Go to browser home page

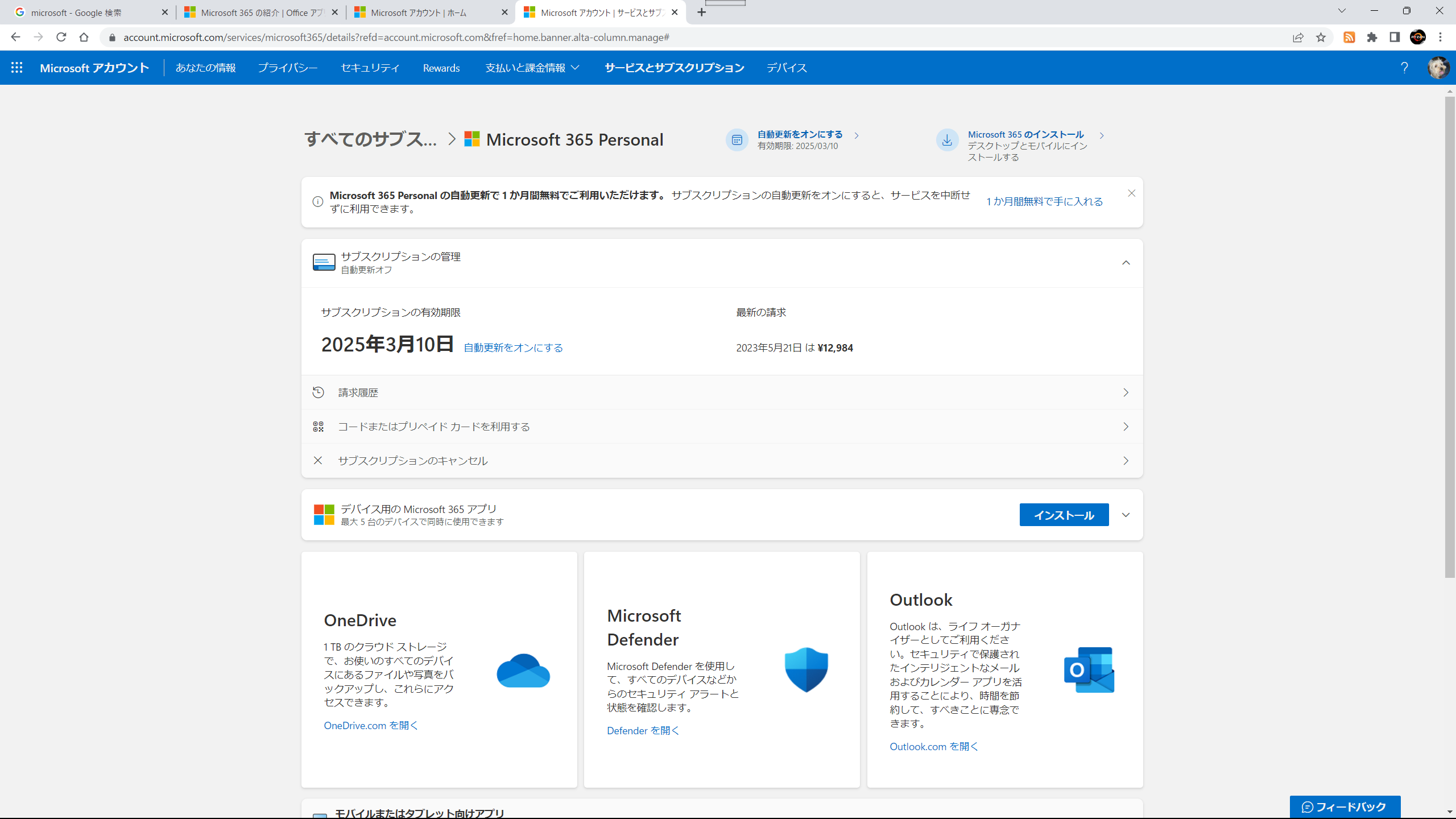84,38
